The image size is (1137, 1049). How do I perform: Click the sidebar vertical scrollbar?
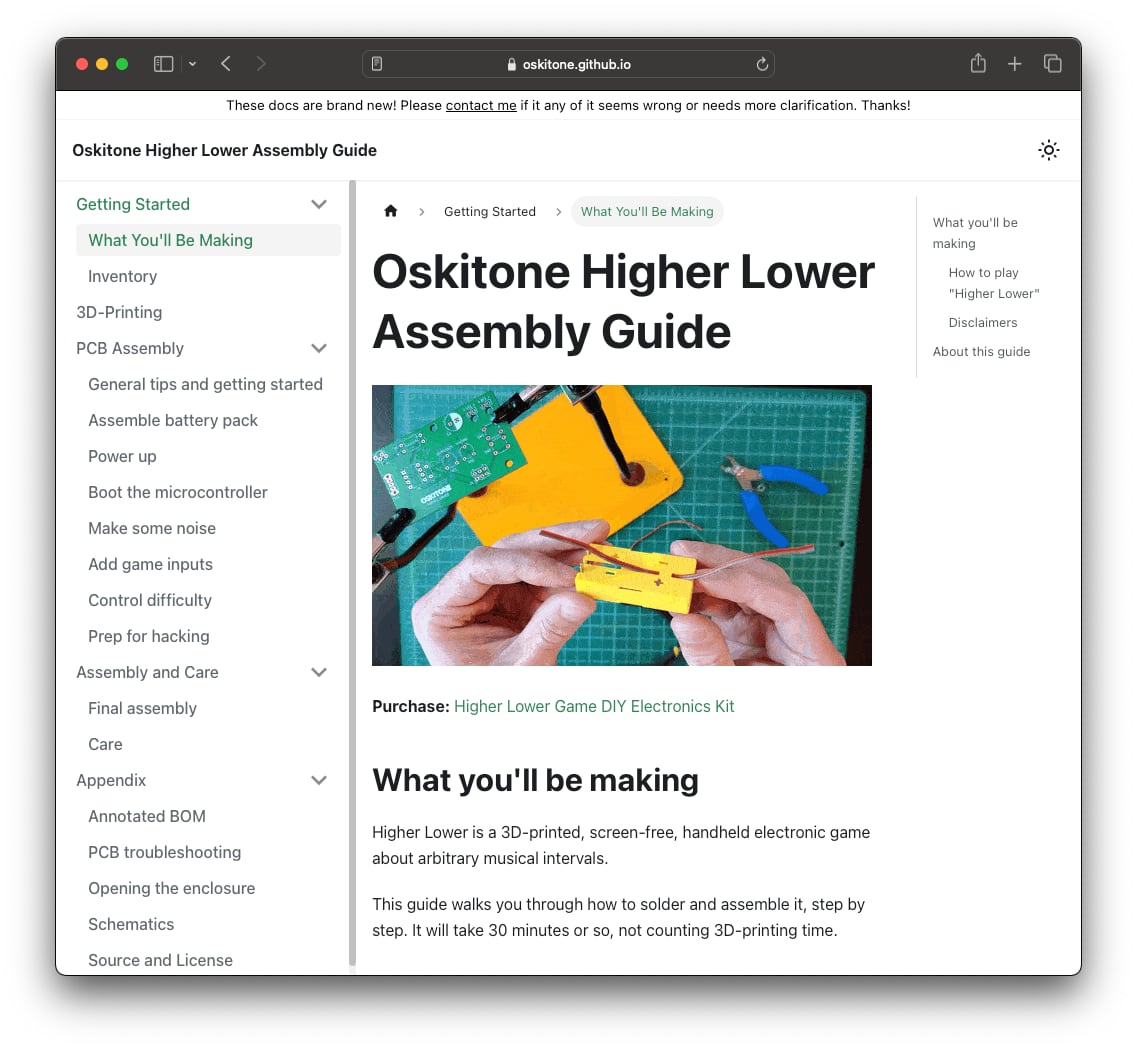coord(352,573)
